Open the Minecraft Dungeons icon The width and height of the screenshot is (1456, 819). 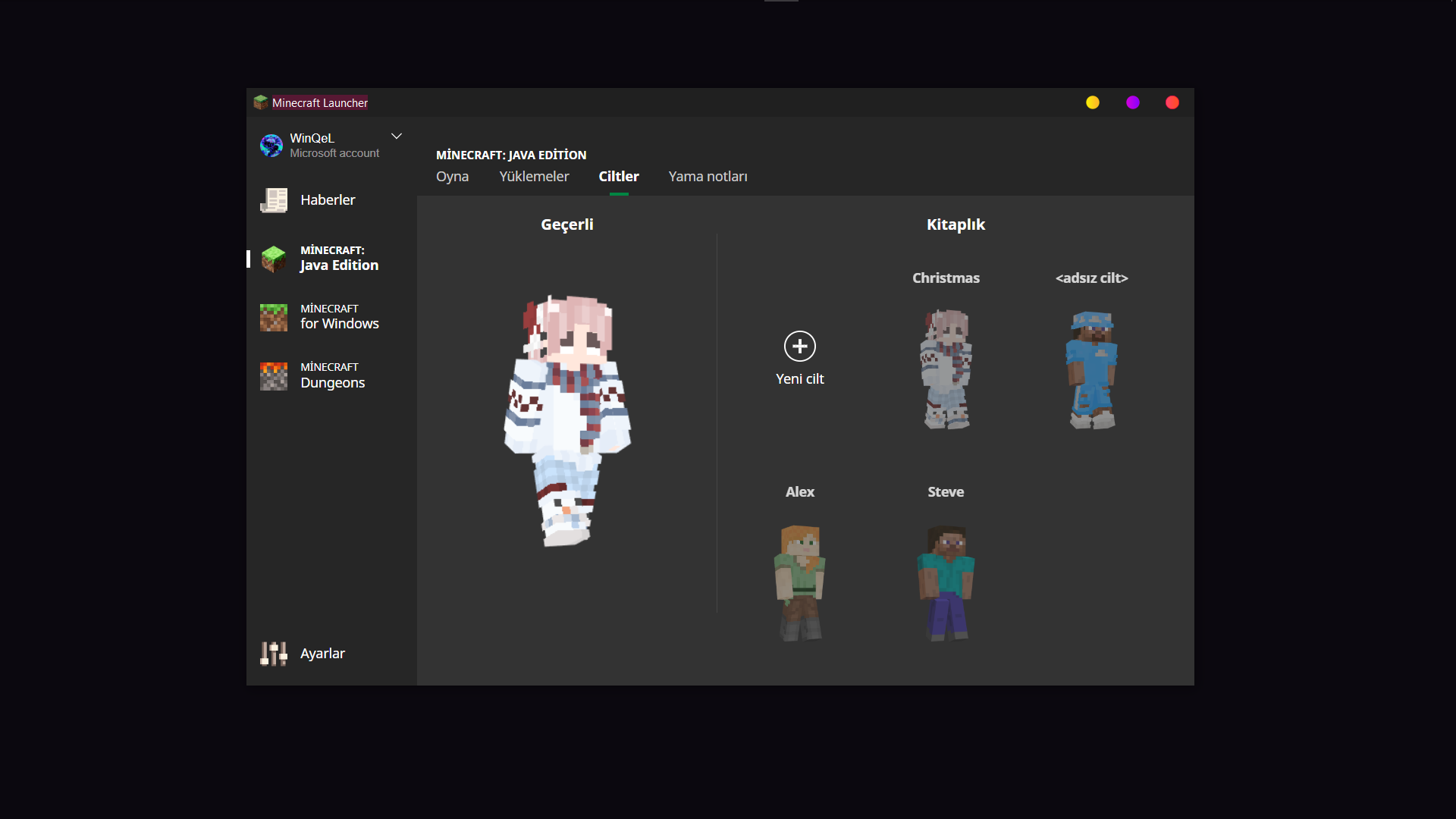[274, 375]
